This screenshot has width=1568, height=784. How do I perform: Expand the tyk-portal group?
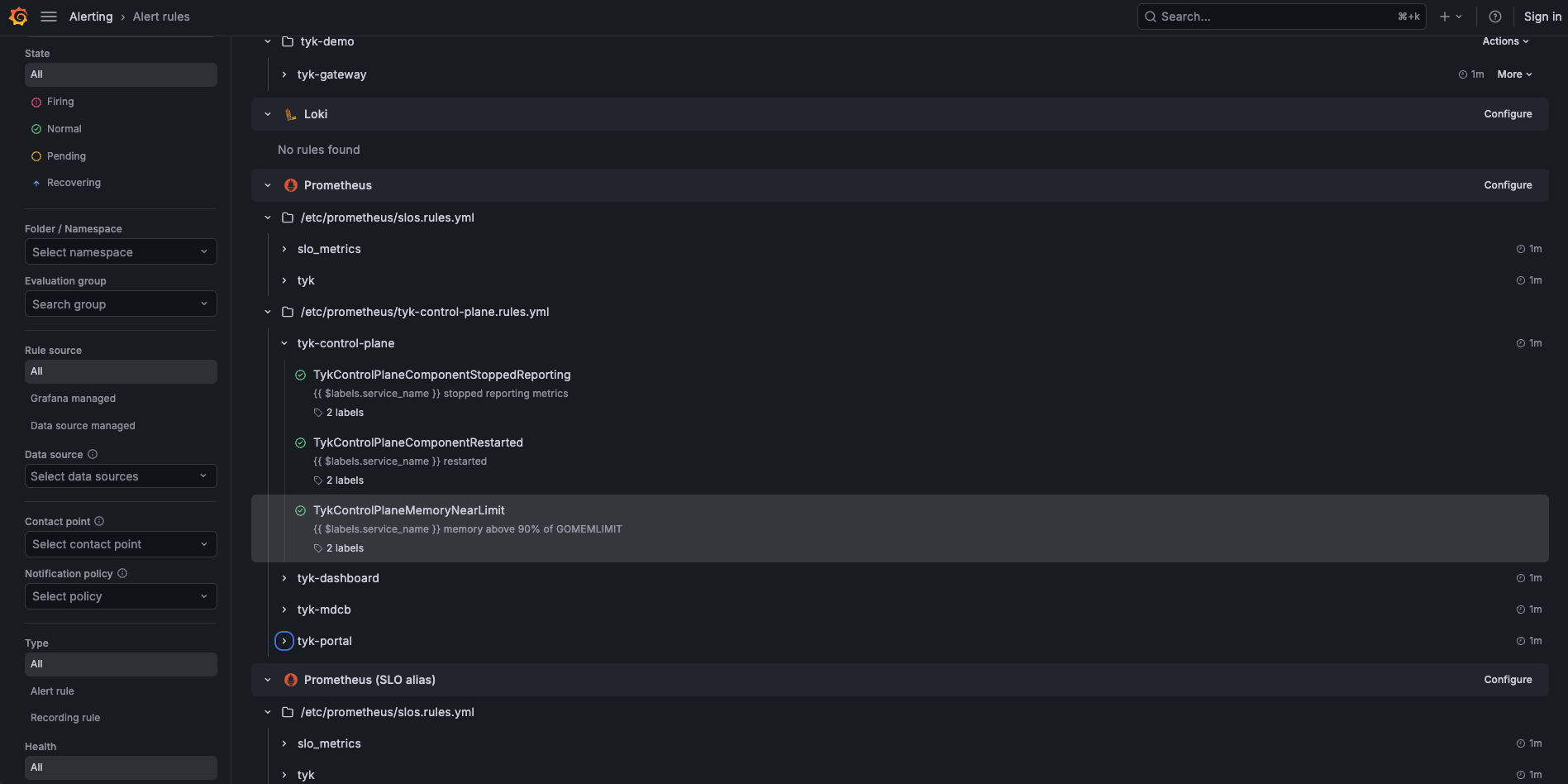click(x=284, y=641)
